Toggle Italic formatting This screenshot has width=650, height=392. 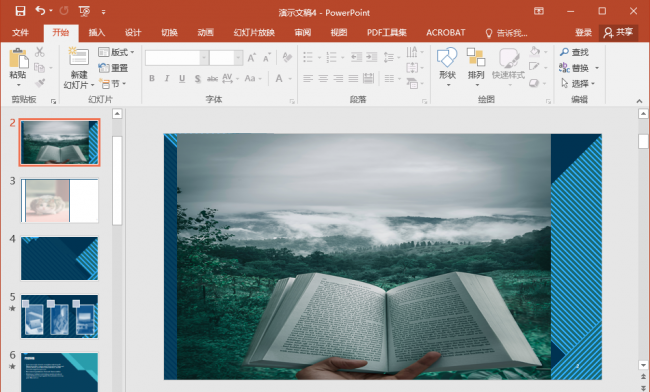(167, 78)
